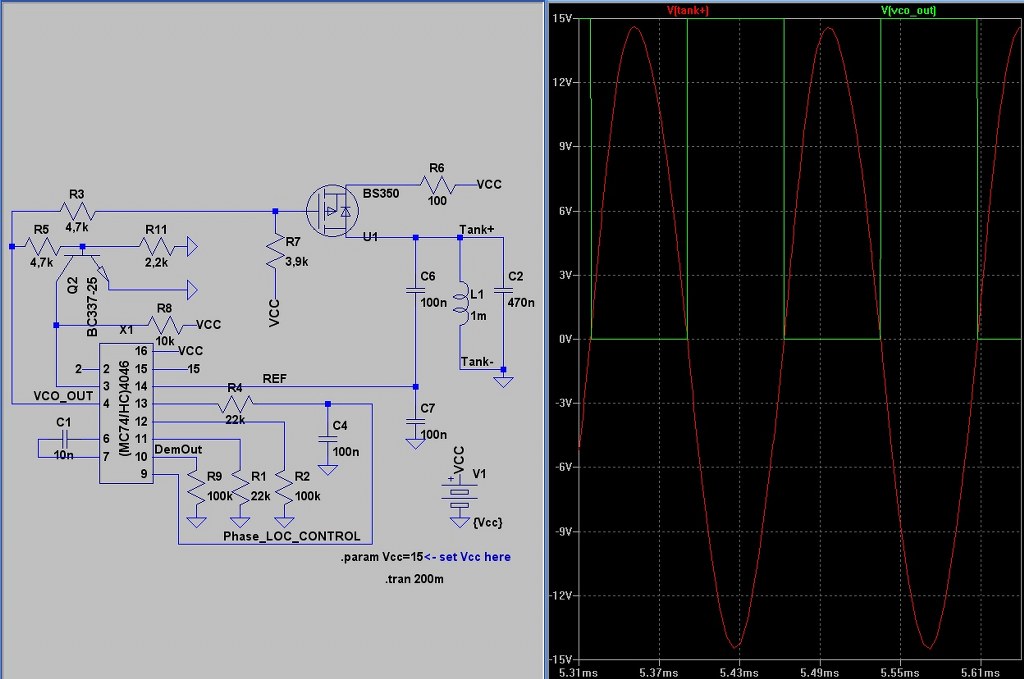Click the MC74HC4046 IC body
The height and width of the screenshot is (679, 1024).
point(125,412)
